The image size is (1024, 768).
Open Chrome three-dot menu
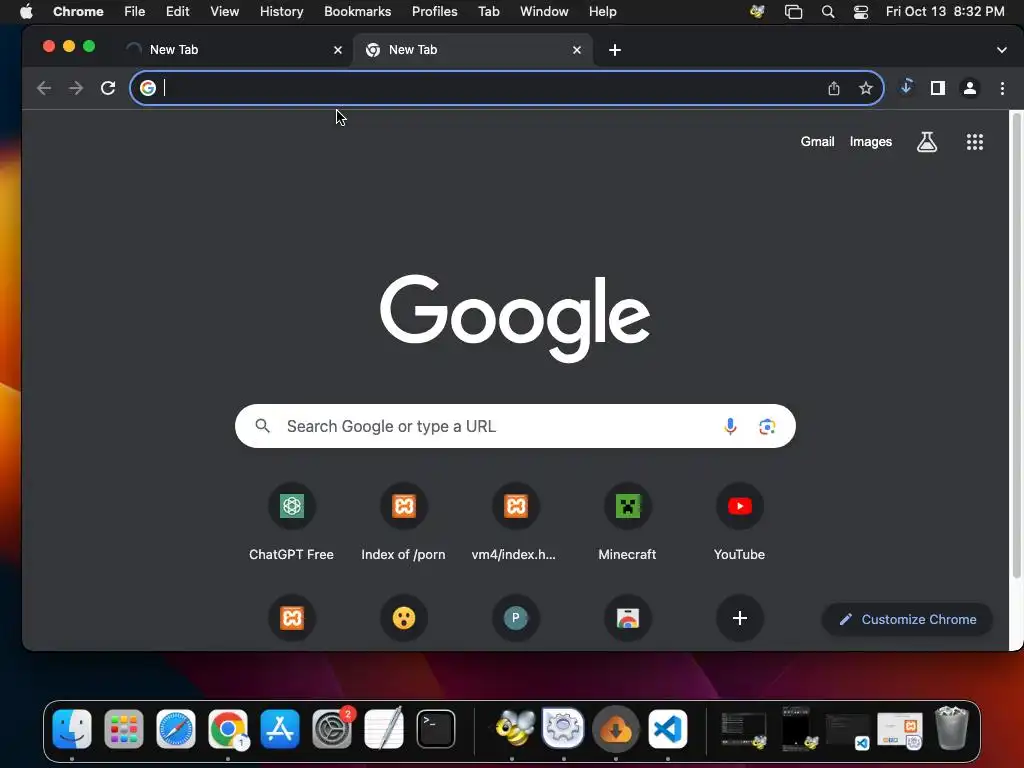coord(1002,88)
